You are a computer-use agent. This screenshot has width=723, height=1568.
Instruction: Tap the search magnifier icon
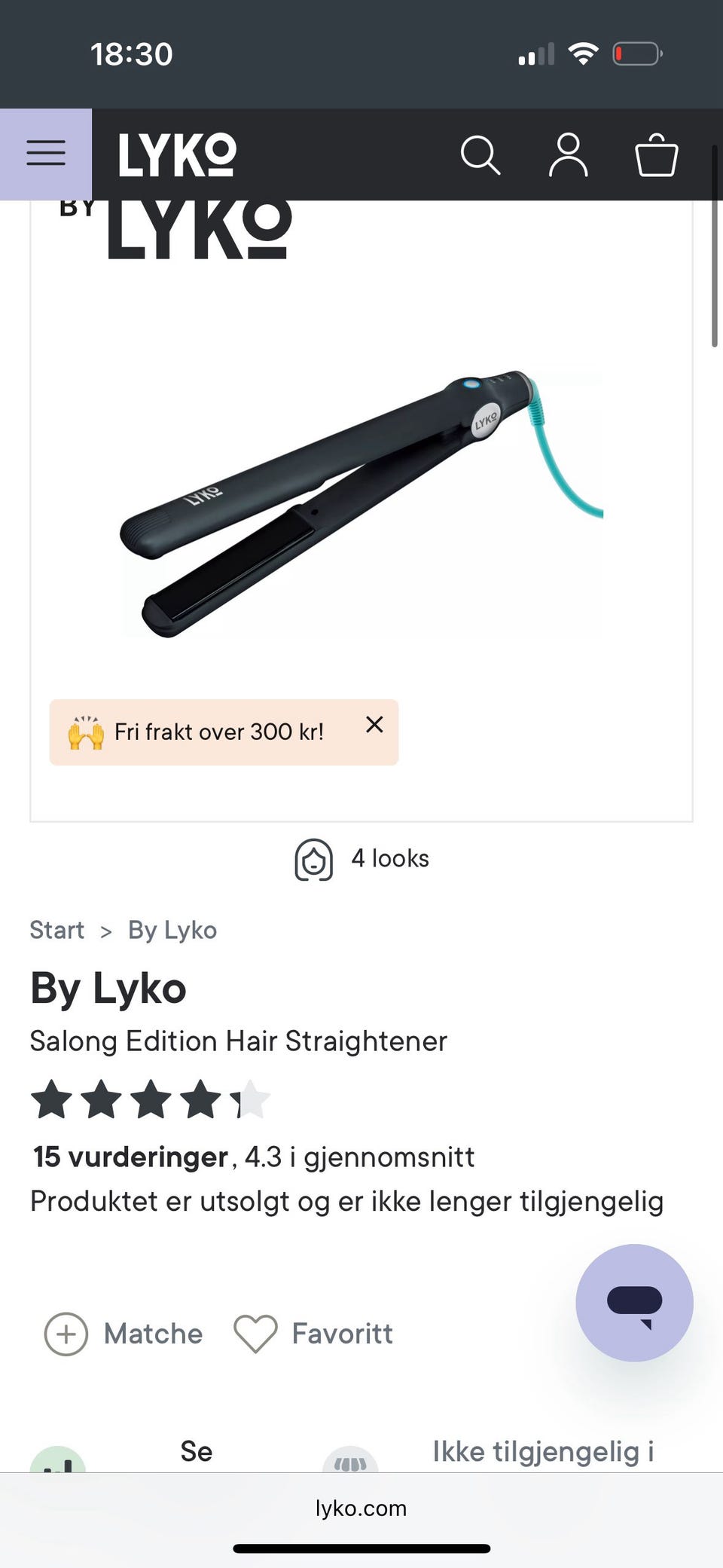coord(480,155)
